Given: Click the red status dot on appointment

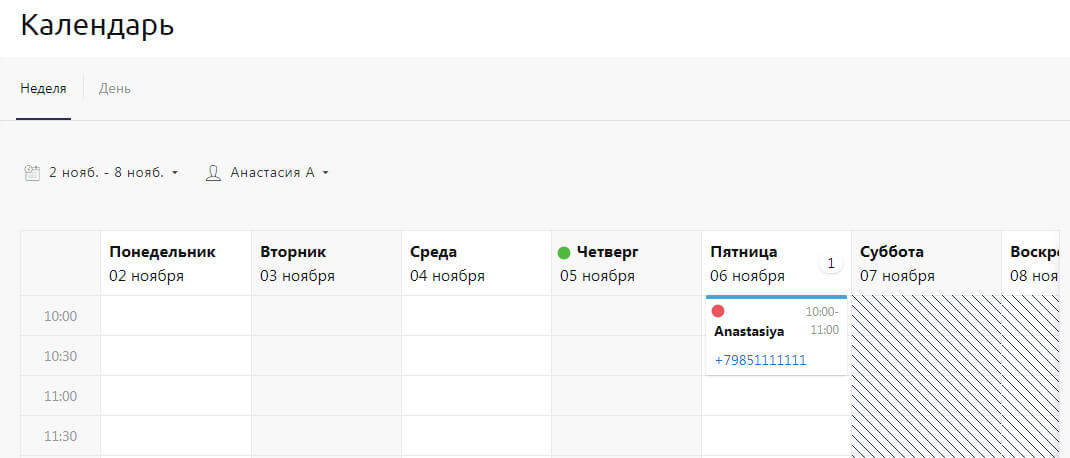Looking at the screenshot, I should pos(718,311).
